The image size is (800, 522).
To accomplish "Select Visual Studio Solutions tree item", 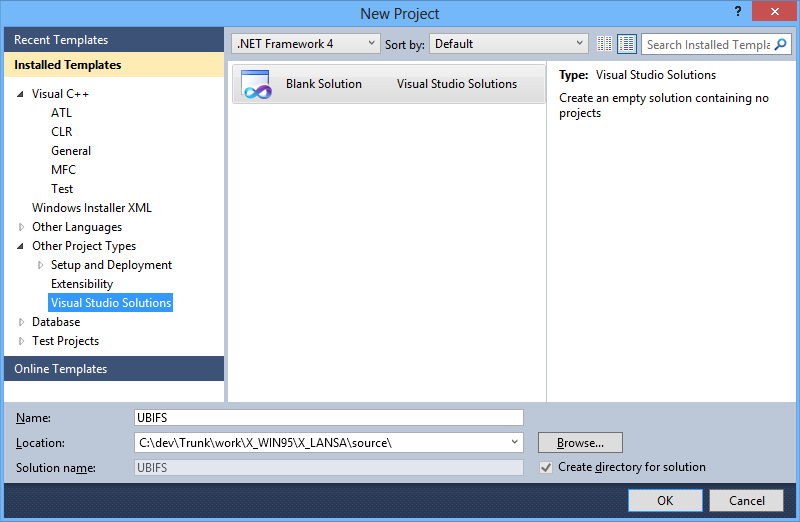I will tap(111, 303).
